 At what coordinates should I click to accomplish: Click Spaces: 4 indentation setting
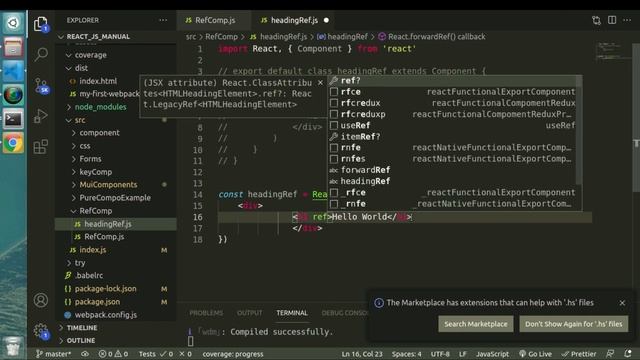(407, 354)
